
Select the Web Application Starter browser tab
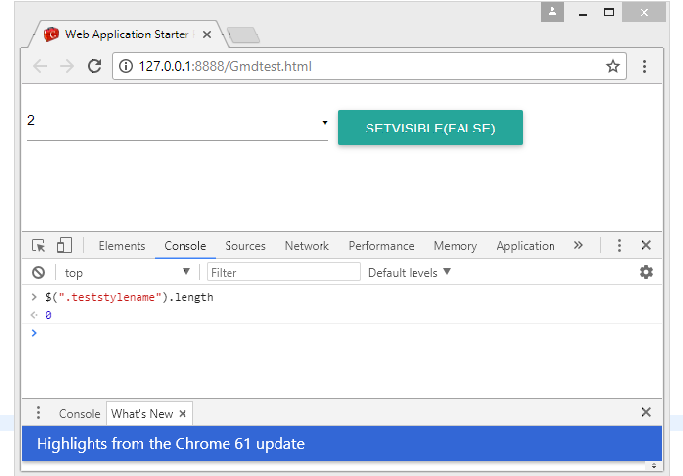pos(126,34)
